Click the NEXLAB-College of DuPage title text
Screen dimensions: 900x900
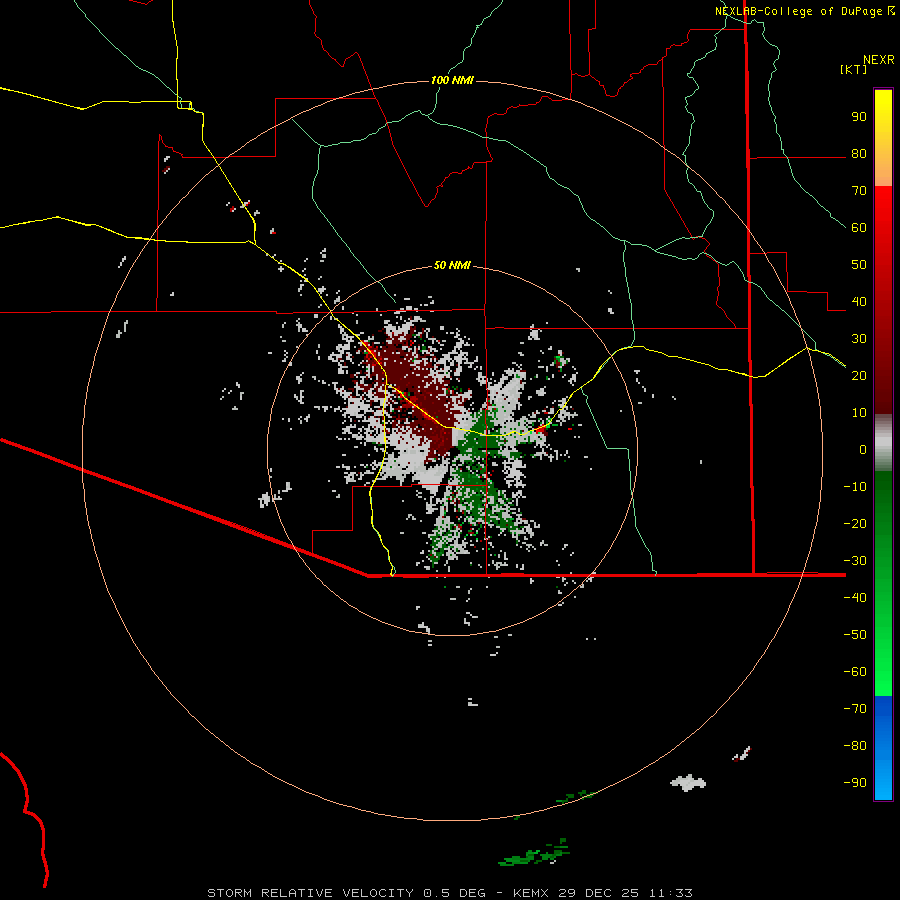799,11
